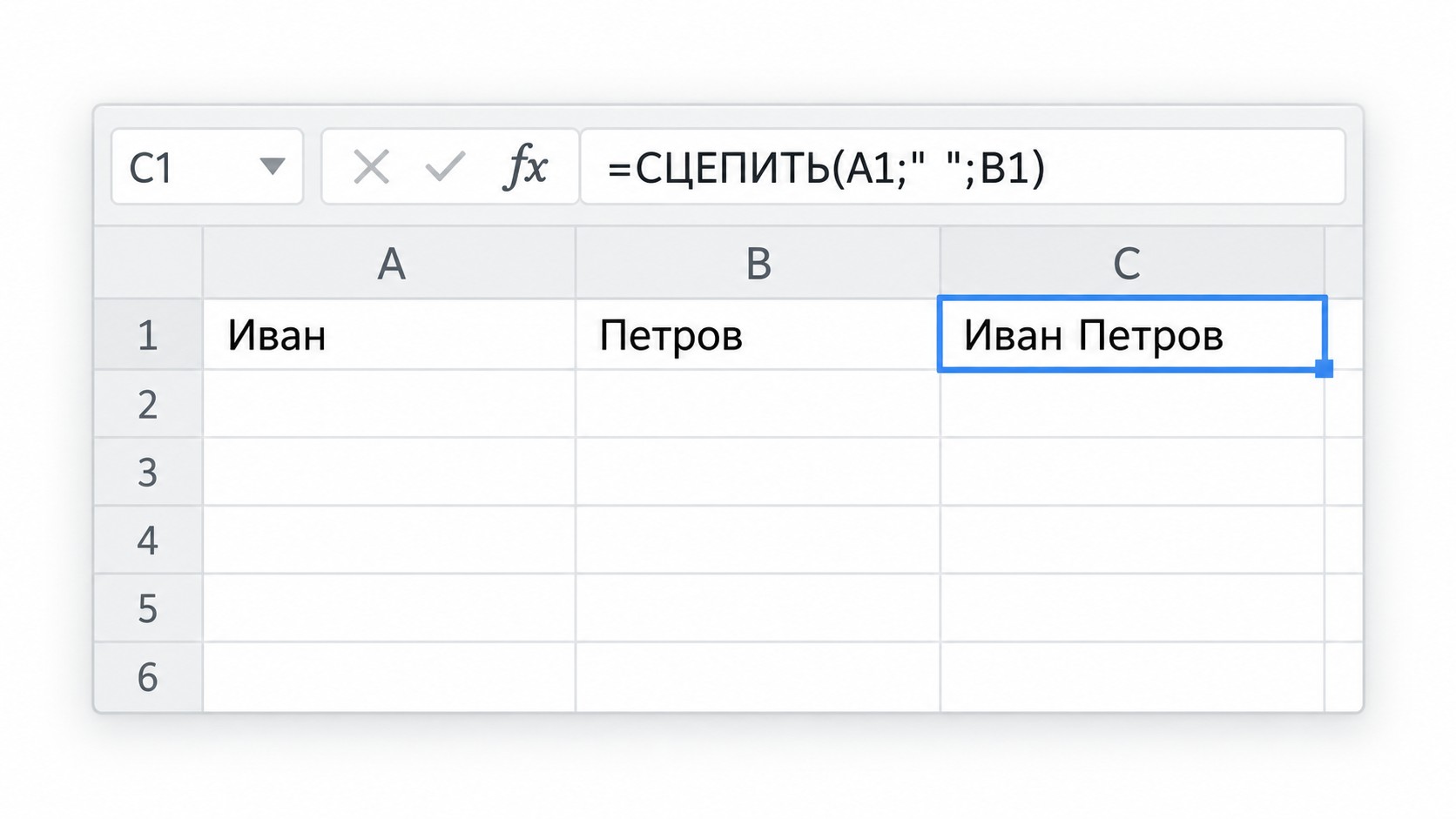This screenshot has width=1456, height=819.
Task: Confirm formula with checkmark icon
Action: click(x=445, y=167)
